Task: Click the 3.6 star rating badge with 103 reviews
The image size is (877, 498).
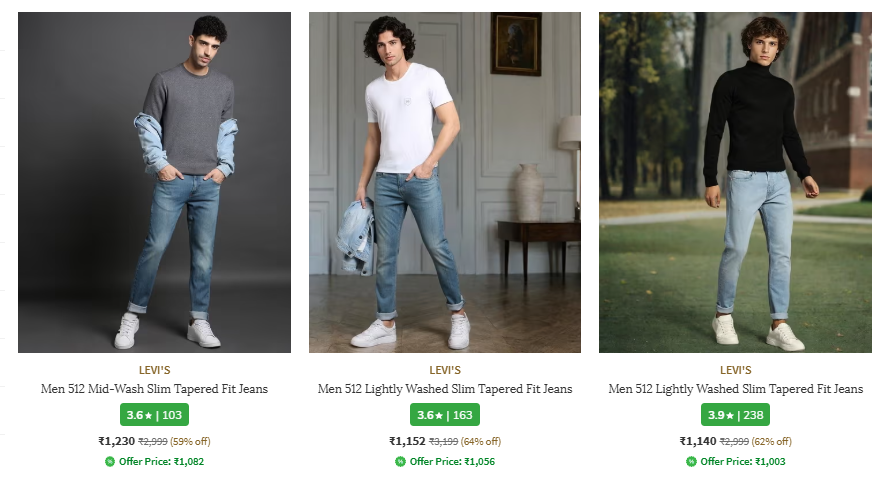Action: tap(154, 414)
